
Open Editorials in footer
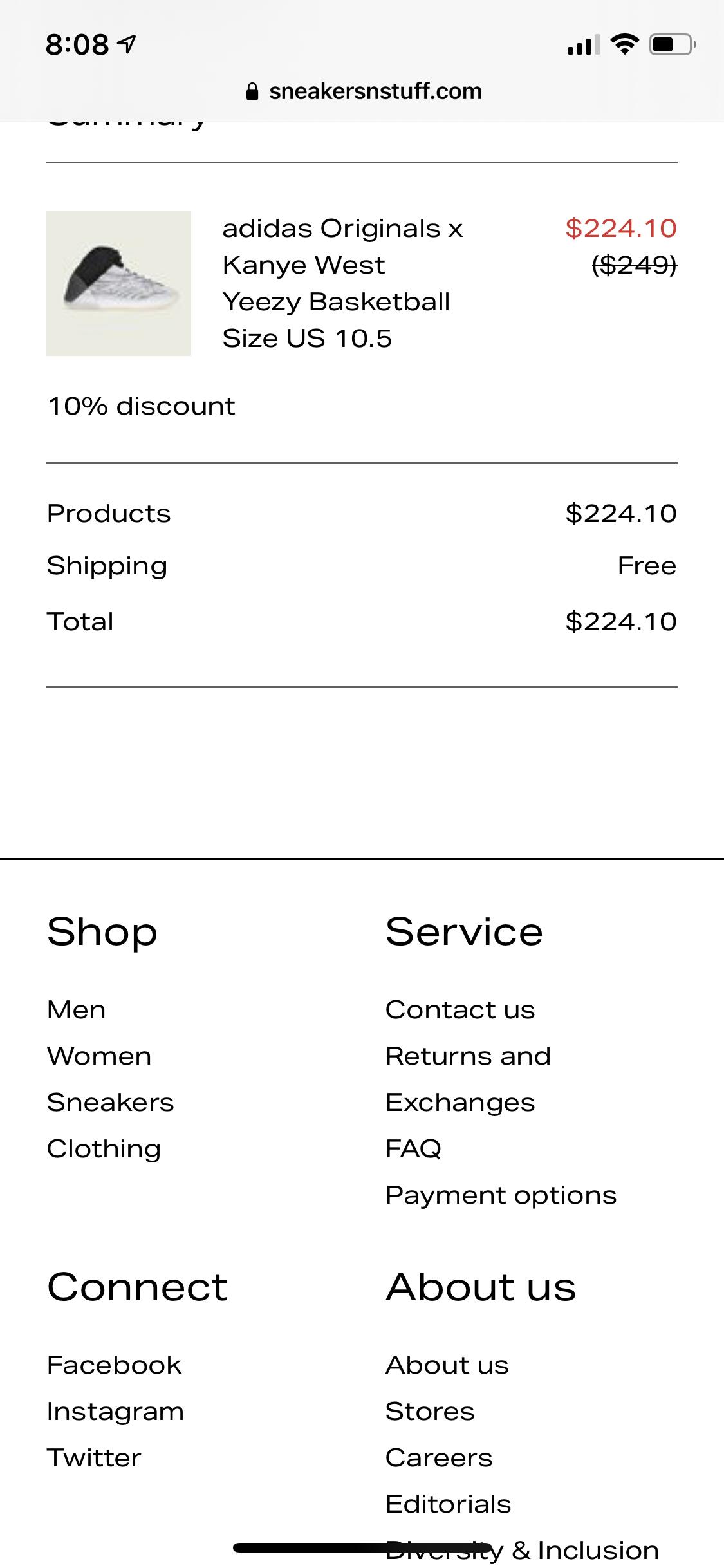coord(448,1504)
